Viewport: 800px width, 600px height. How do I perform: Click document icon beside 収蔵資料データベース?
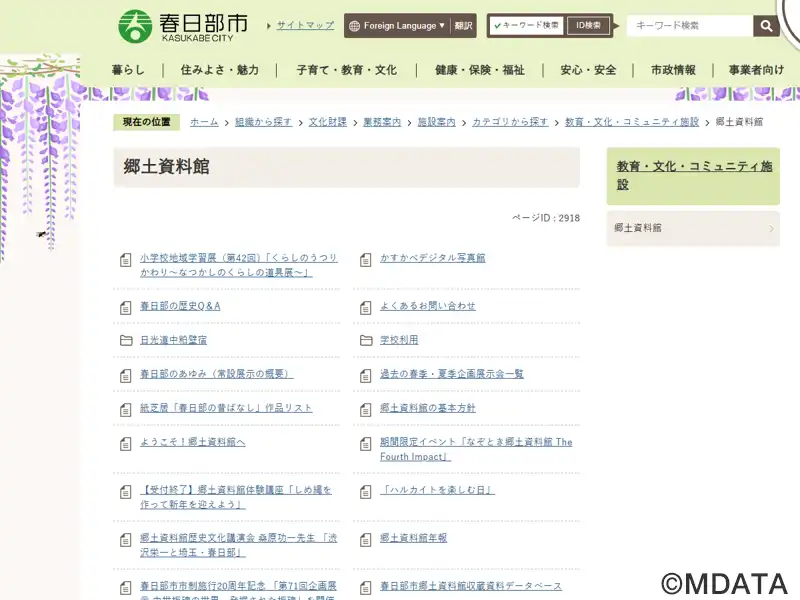click(x=365, y=588)
